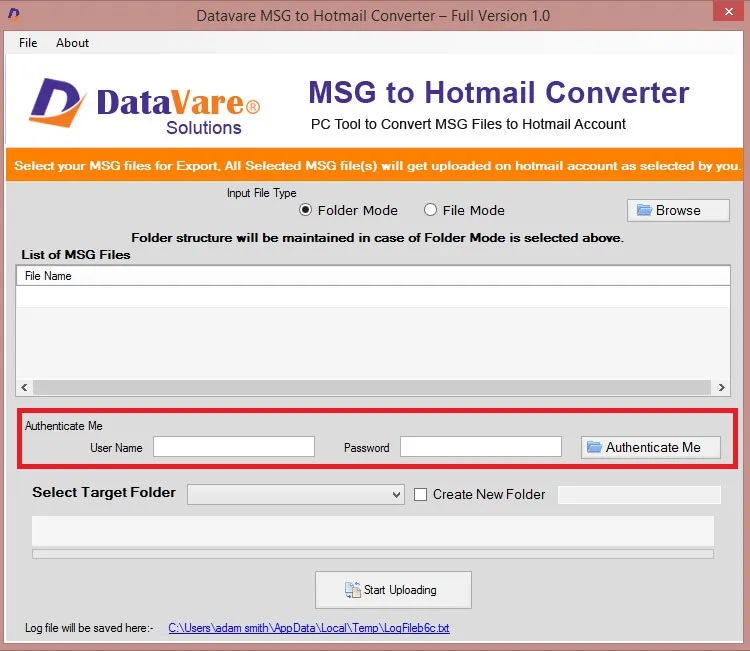The image size is (750, 651).
Task: Click 'Select Target Folder' label
Action: 104,492
